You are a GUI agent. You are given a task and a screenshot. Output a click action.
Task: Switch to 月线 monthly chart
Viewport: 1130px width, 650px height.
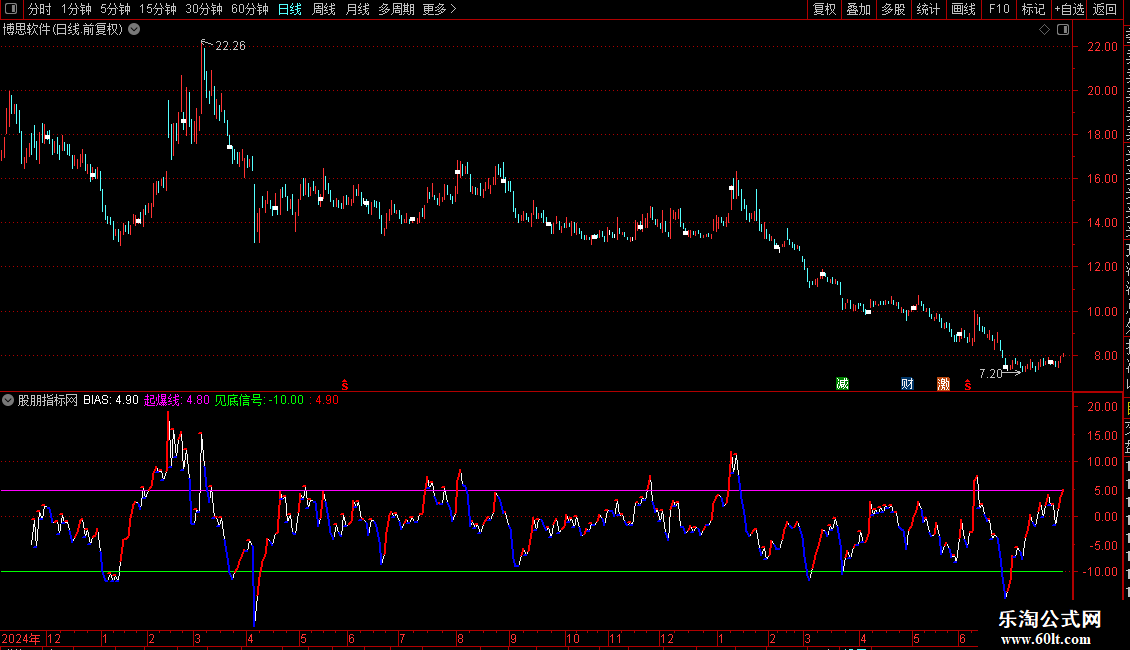357,9
